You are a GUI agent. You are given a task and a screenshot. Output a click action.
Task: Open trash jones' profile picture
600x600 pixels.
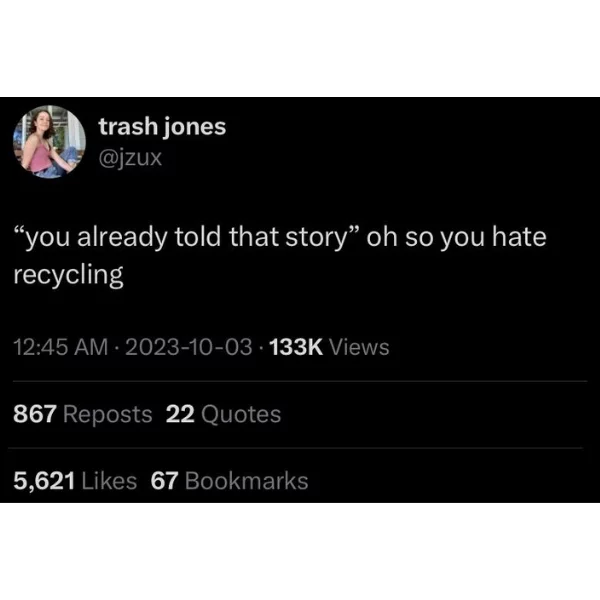49,142
